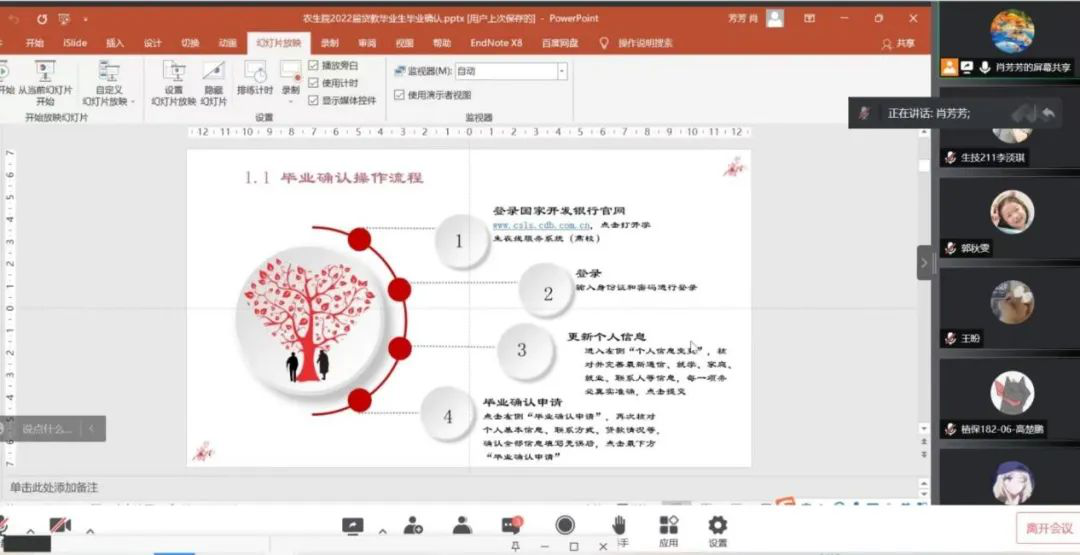Image resolution: width=1080 pixels, height=555 pixels.
Task: Expand the 监视器 dropdown
Action: pos(561,72)
